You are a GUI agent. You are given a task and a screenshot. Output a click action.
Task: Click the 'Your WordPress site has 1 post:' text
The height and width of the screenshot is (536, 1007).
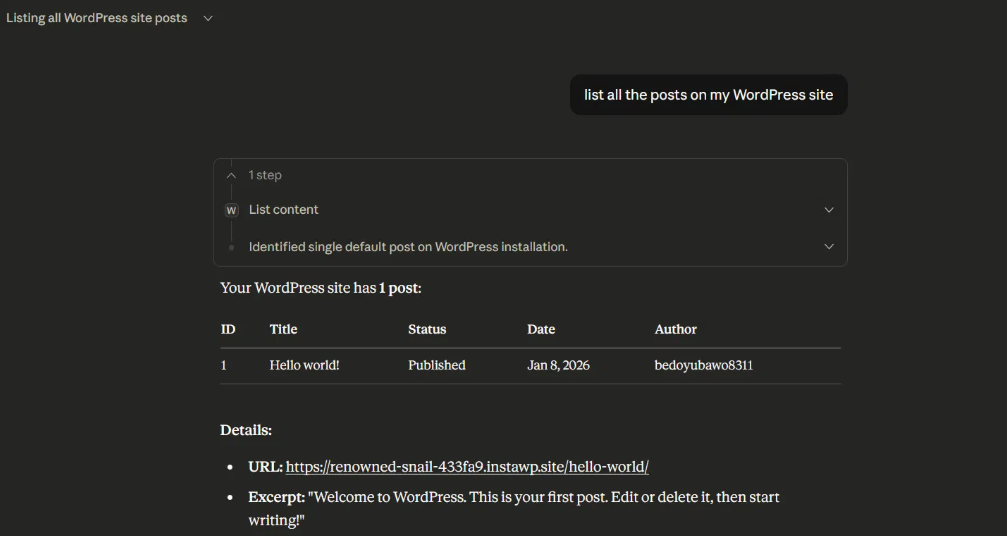click(320, 288)
